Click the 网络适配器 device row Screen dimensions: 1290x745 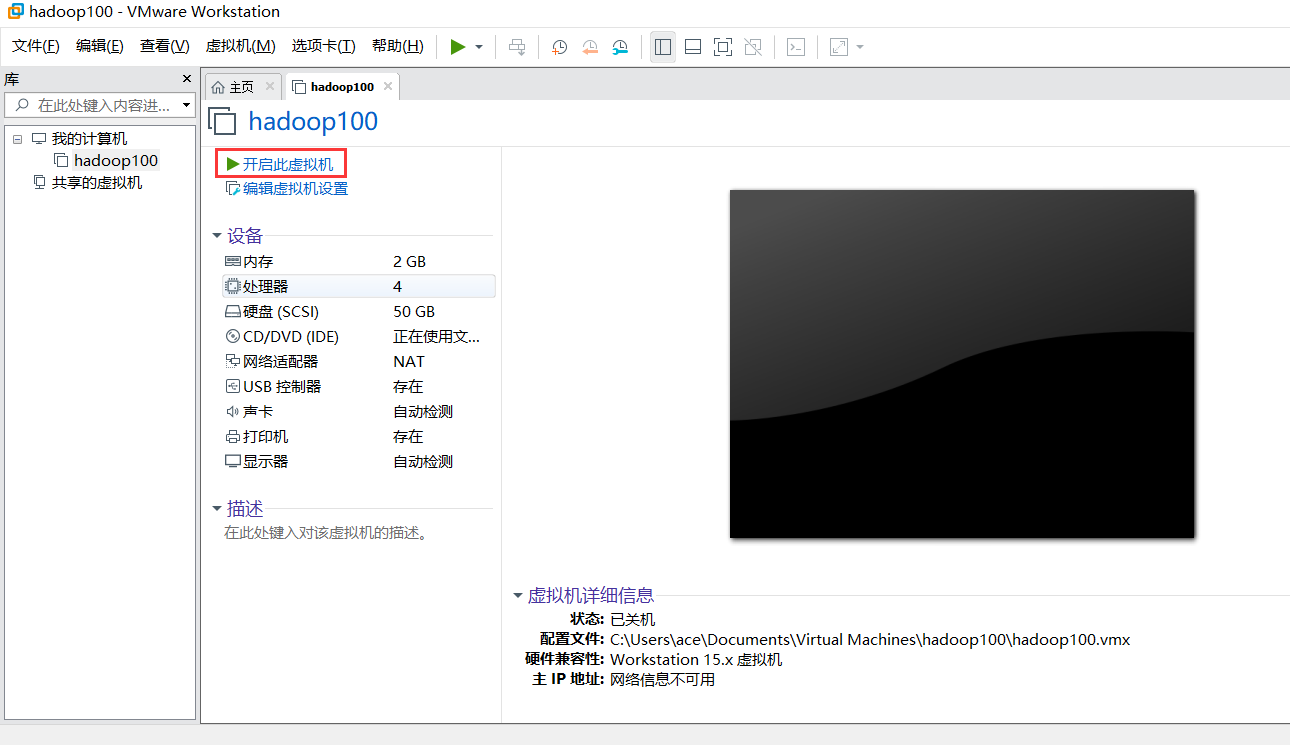pos(359,361)
